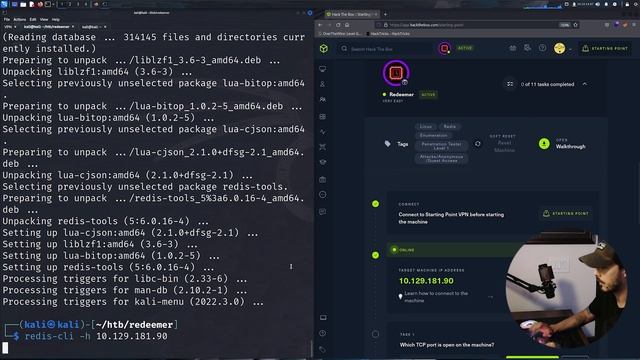Click STARTING POINT button in Connect card
This screenshot has width=640, height=360.
pos(565,213)
